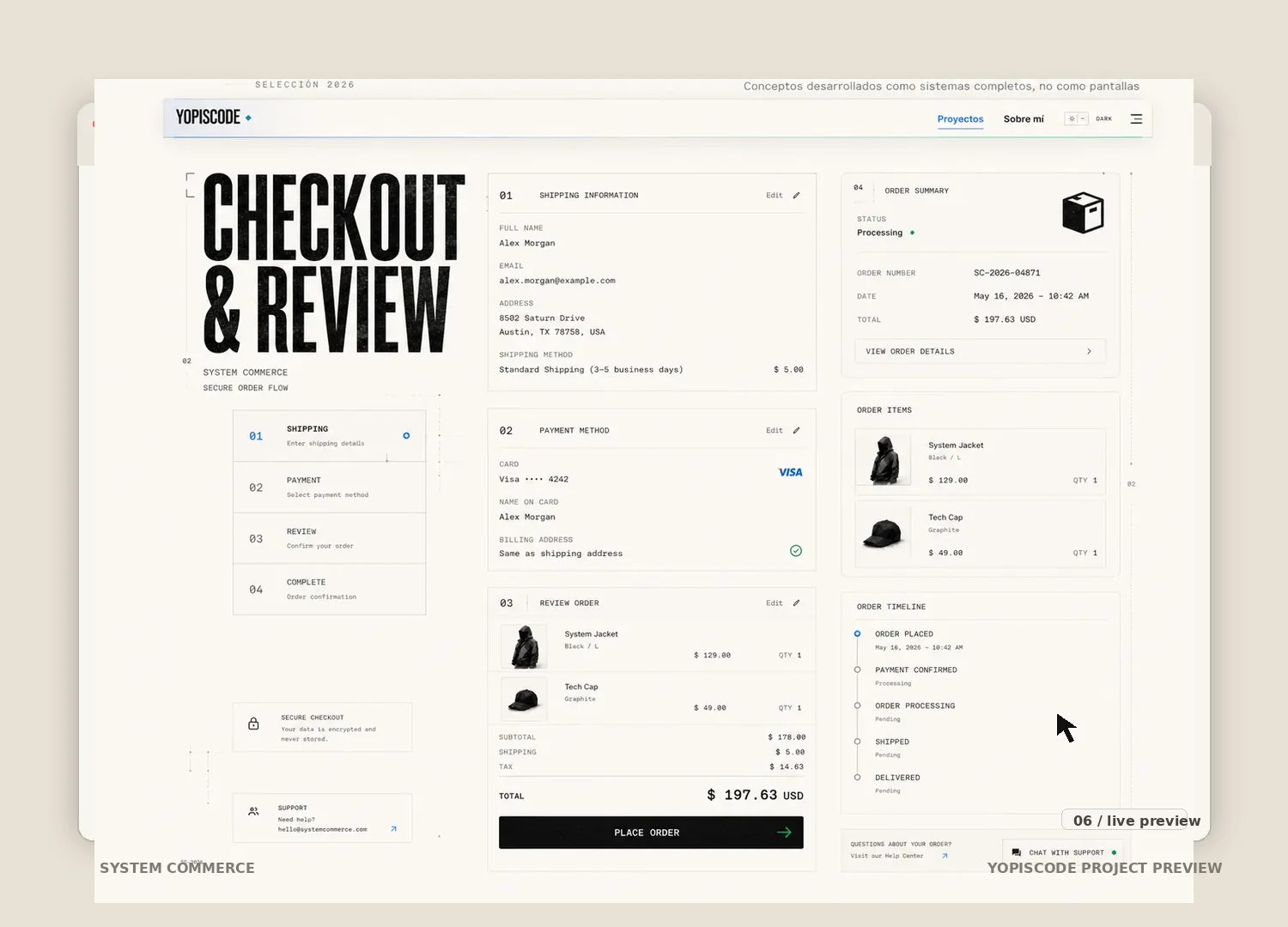Click Edit text in Review Order header
The image size is (1288, 927).
(x=775, y=603)
